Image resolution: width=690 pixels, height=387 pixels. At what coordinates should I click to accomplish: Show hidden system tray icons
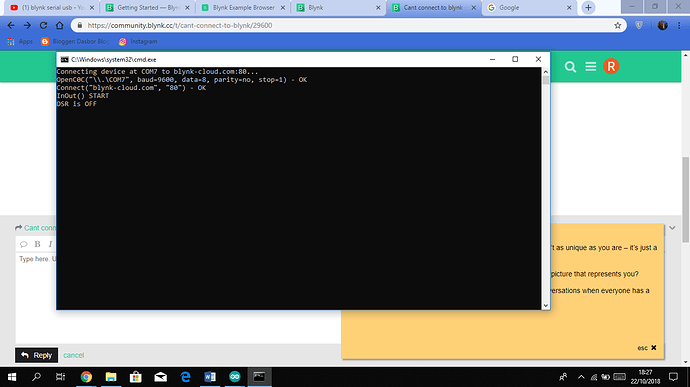pos(581,377)
